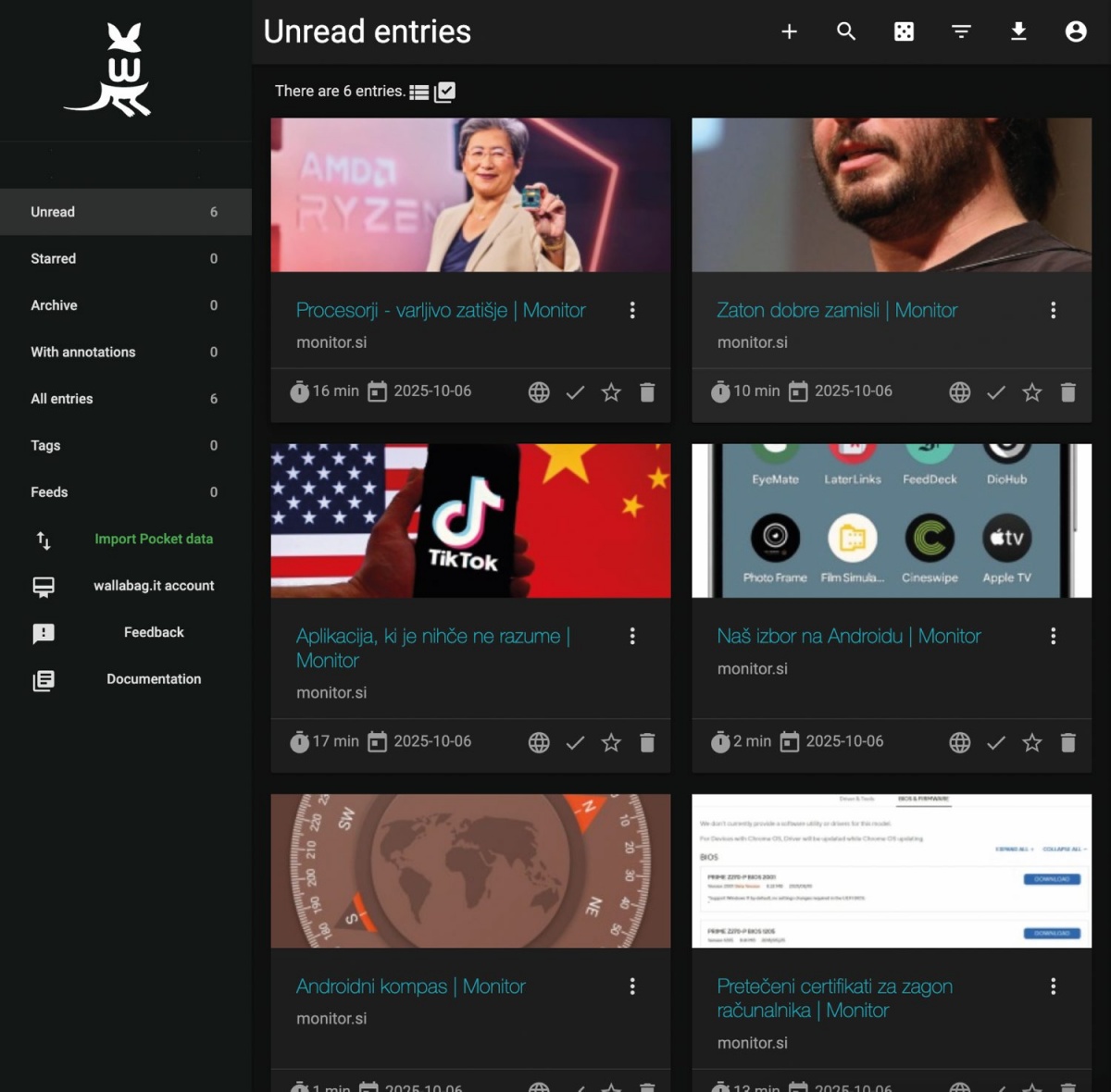Click the plus icon to add entry
This screenshot has height=1092, width=1111.
pyautogui.click(x=789, y=32)
